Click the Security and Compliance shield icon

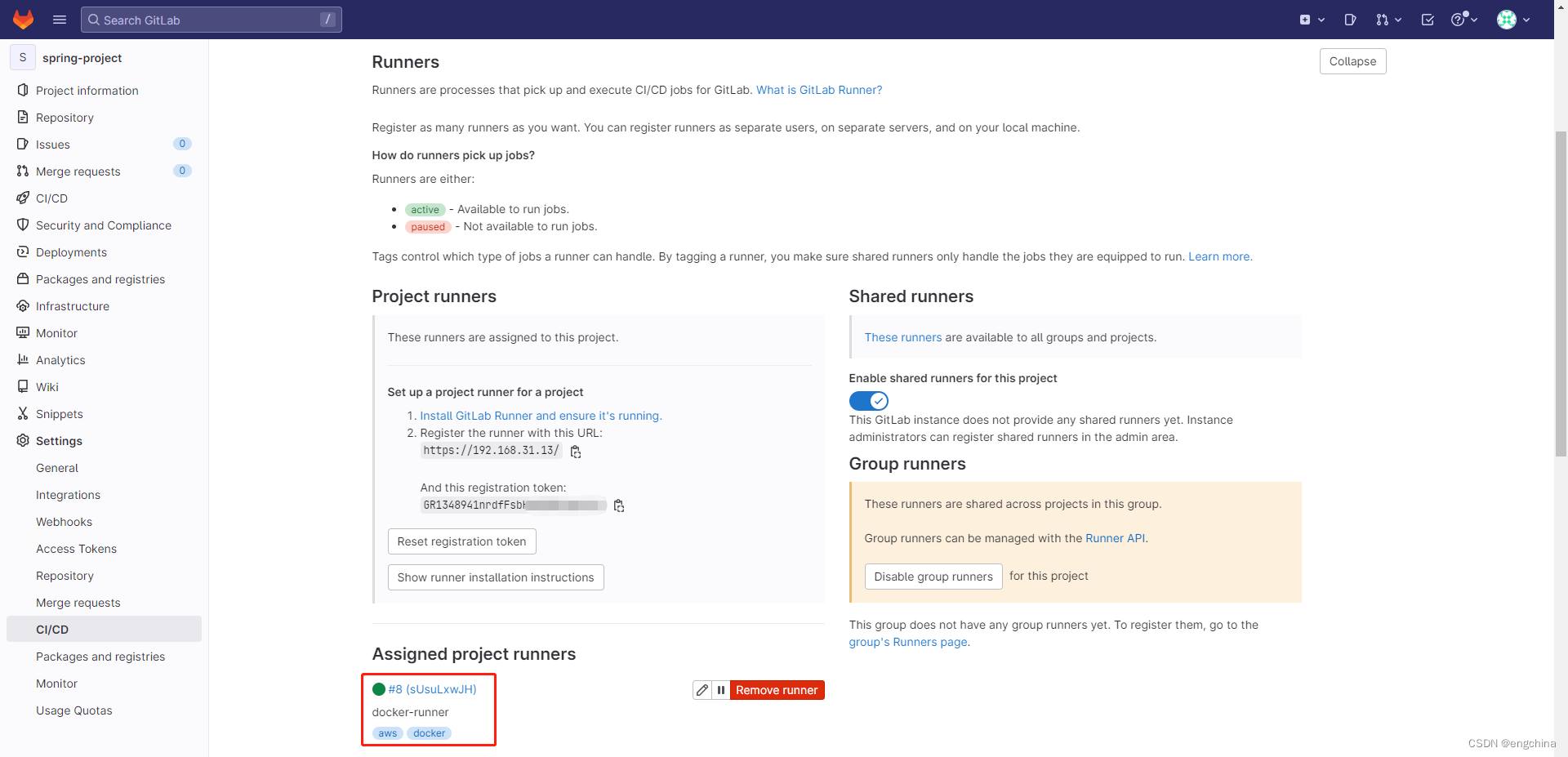(23, 225)
